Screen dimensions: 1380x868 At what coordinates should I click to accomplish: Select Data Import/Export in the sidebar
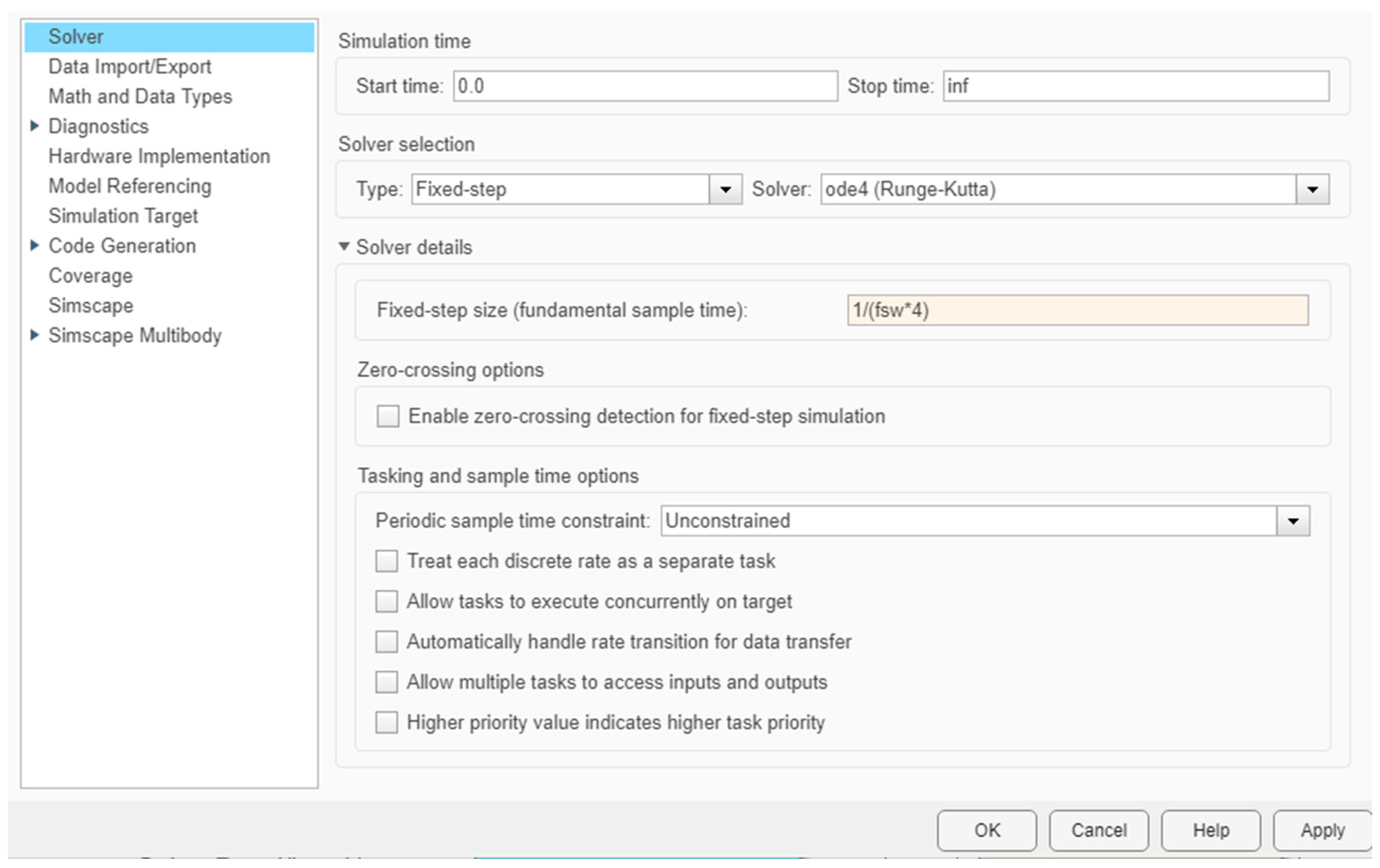(x=129, y=66)
